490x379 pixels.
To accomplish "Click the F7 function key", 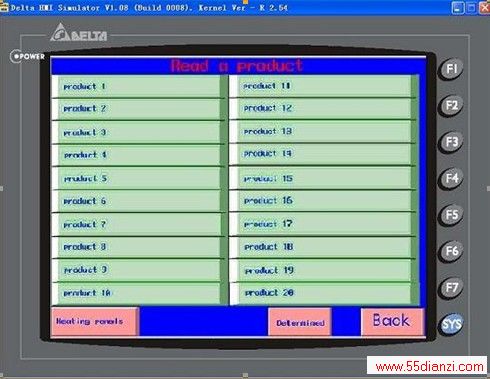I will point(451,287).
